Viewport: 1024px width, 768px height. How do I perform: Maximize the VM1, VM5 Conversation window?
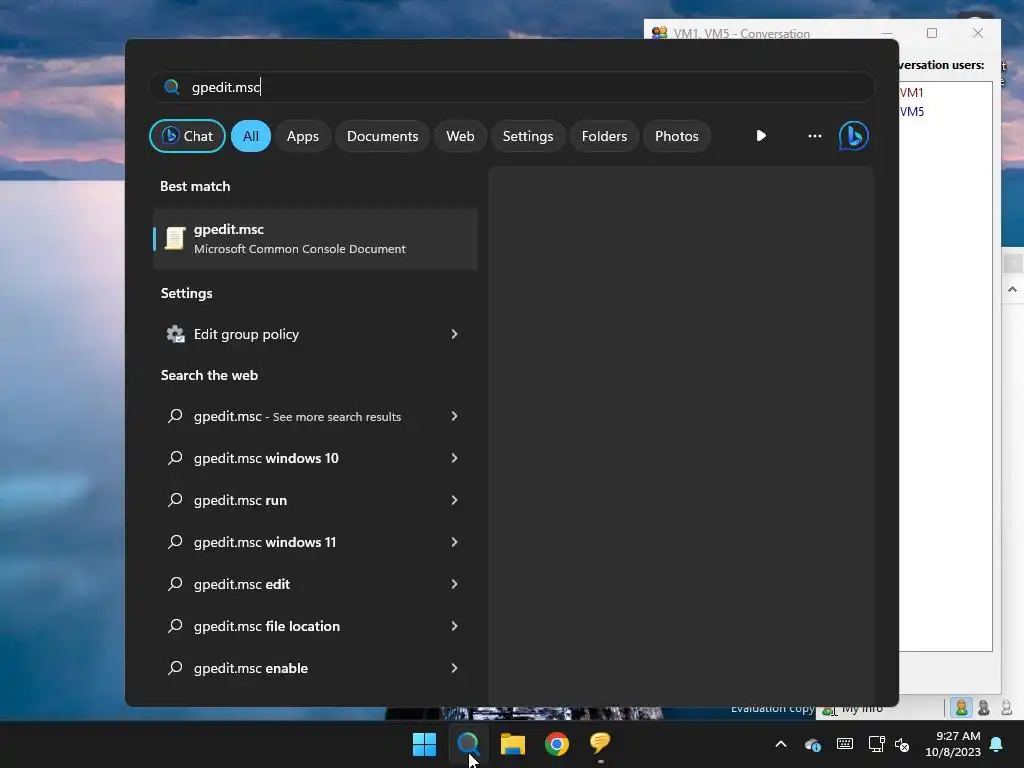[x=932, y=33]
